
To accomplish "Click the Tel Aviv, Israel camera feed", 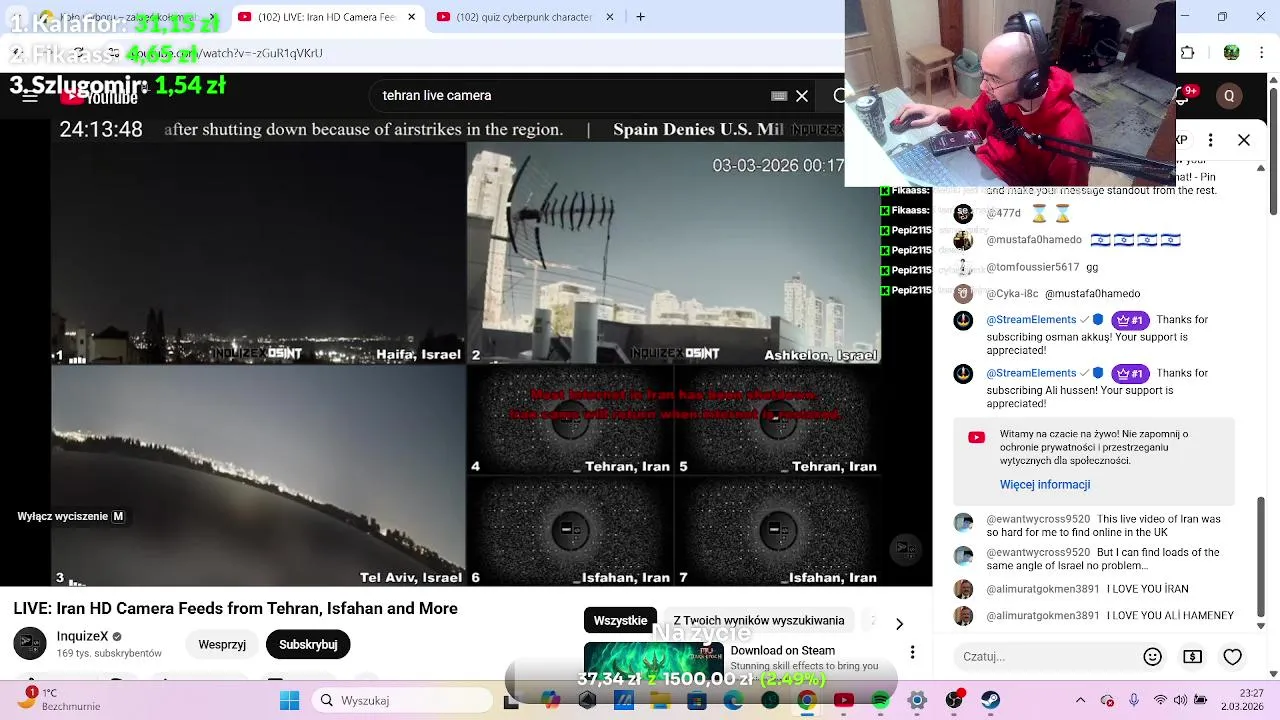I will coord(258,476).
